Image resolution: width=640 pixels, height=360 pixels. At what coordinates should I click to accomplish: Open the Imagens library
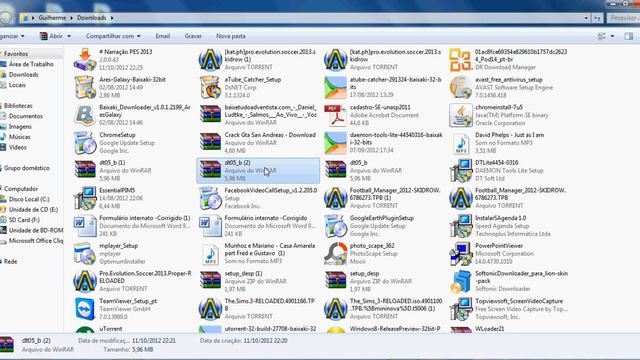point(20,127)
